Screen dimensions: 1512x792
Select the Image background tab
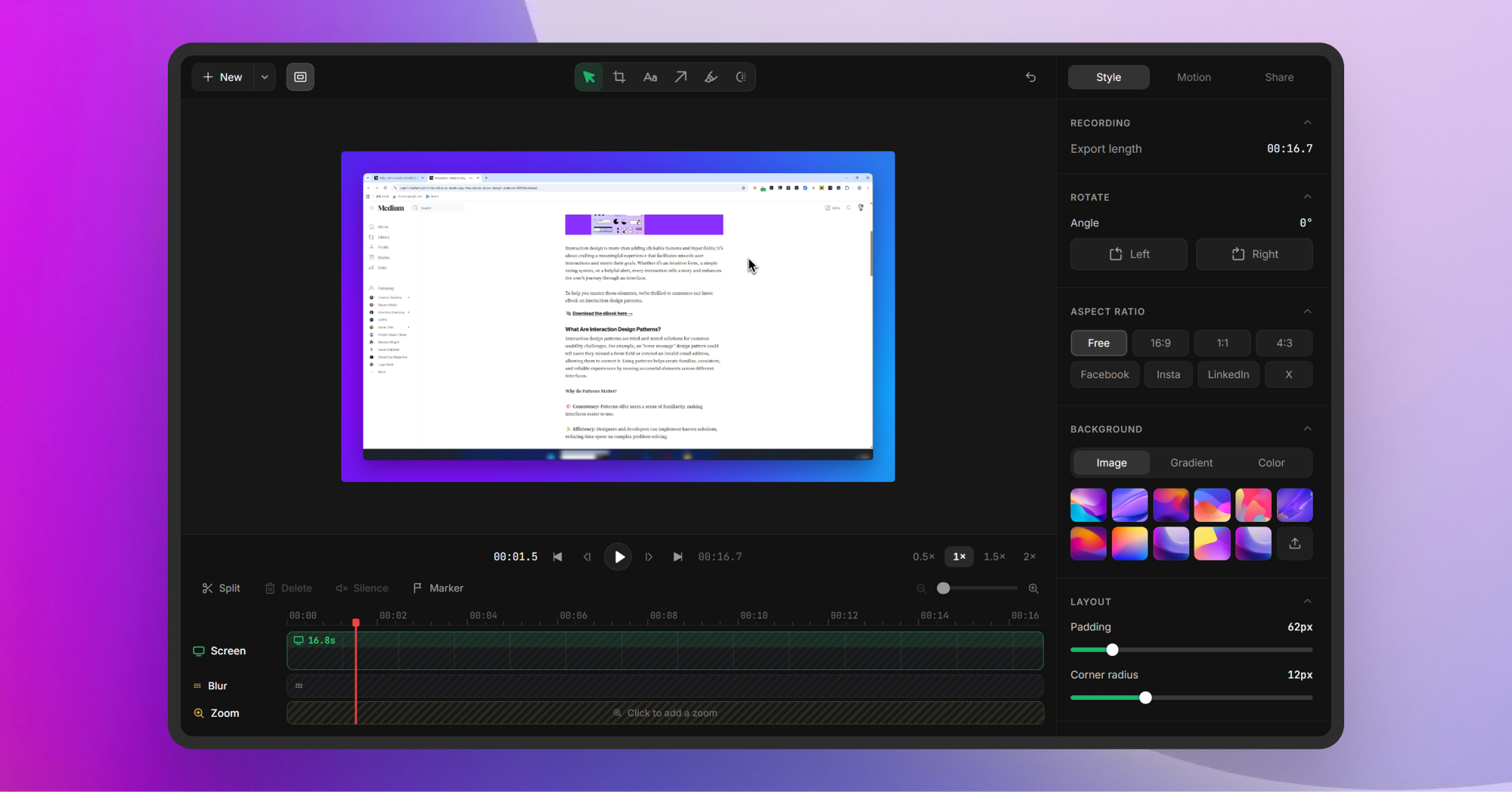(1111, 463)
